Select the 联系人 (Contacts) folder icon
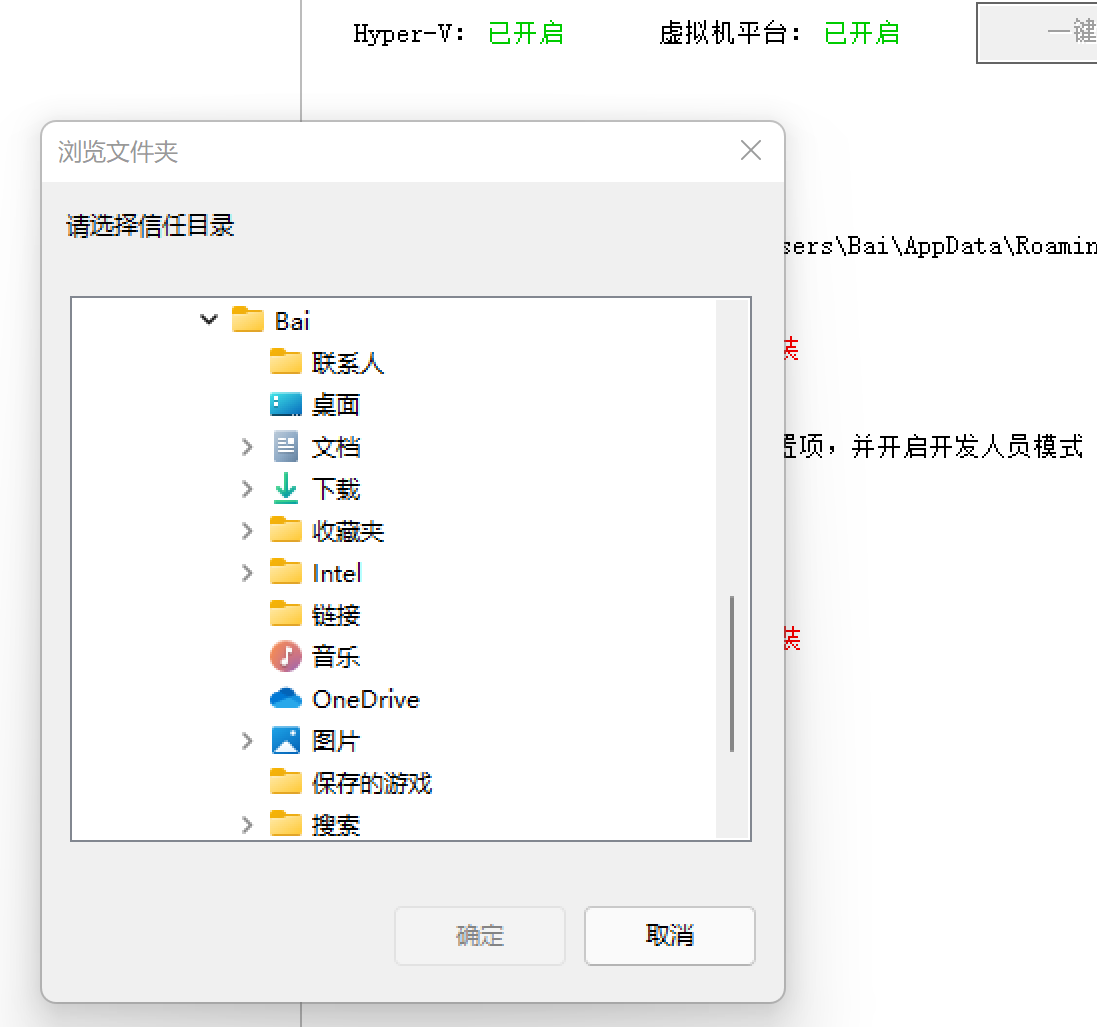1097x1027 pixels. (x=286, y=362)
